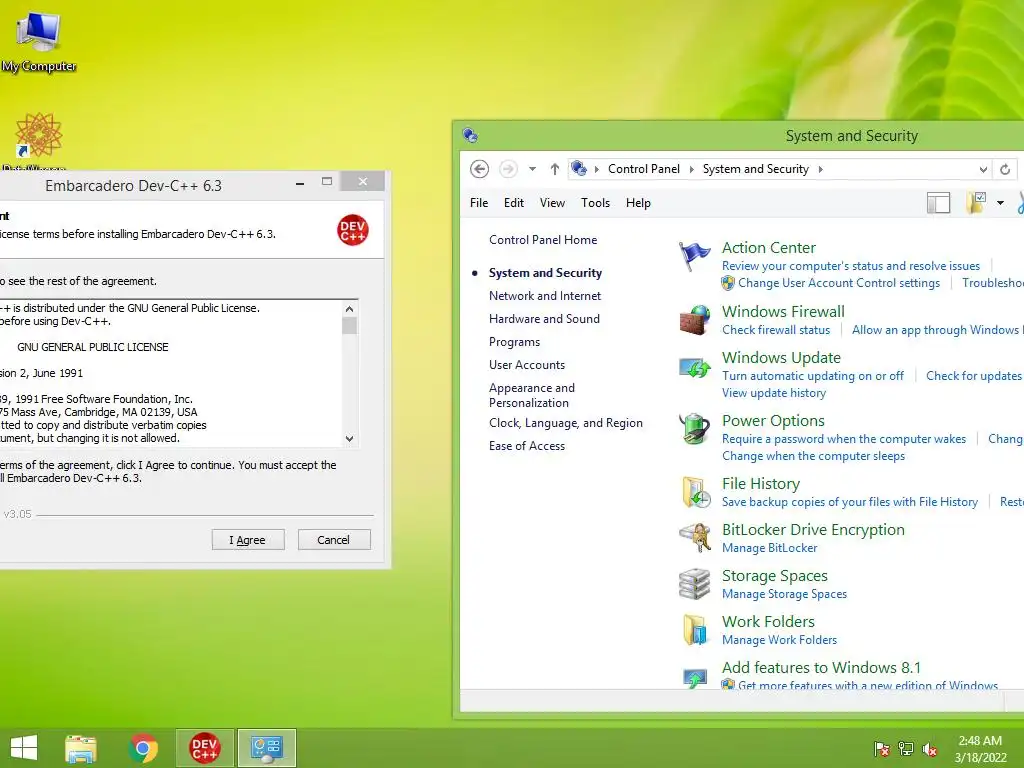Open the File History folder icon
Image resolution: width=1024 pixels, height=768 pixels.
coord(696,492)
